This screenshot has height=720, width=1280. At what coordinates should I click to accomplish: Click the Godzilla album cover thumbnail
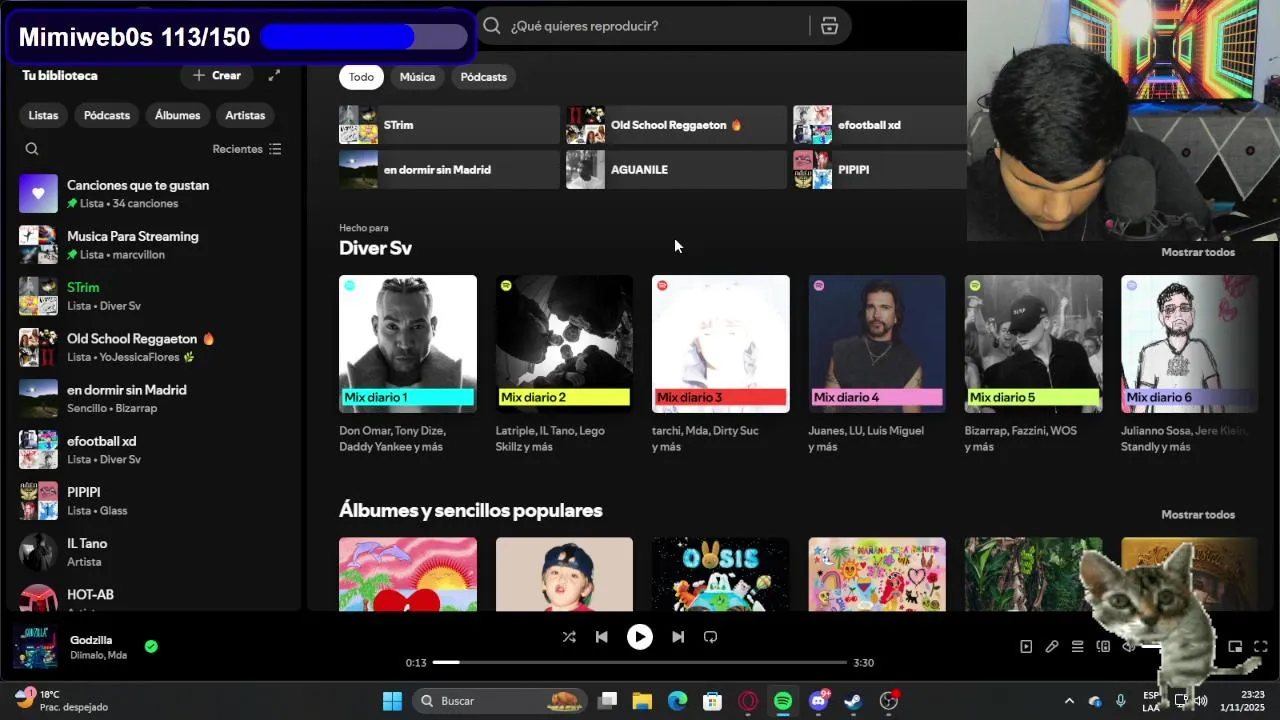point(35,647)
